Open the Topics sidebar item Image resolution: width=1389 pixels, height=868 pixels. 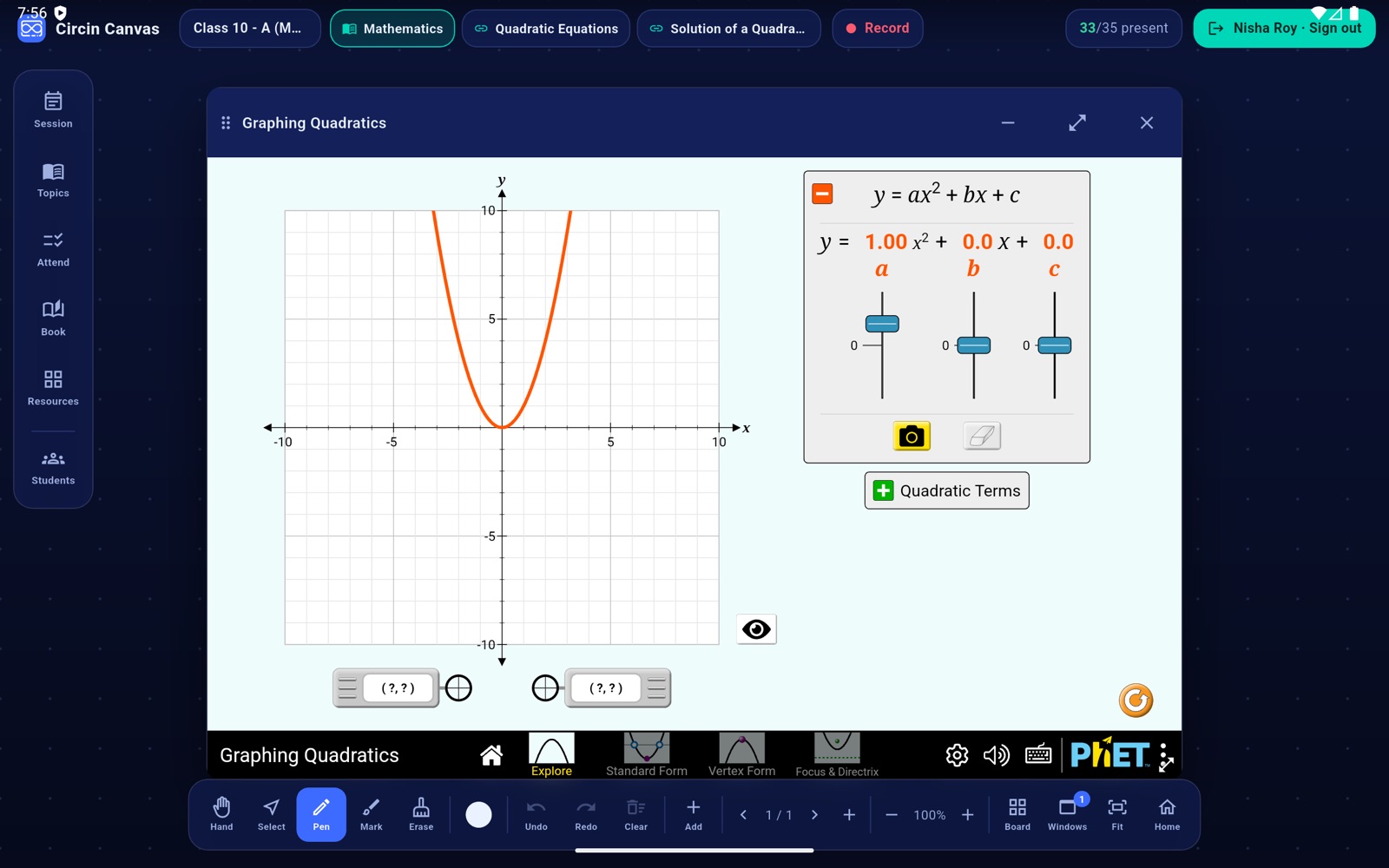[53, 180]
